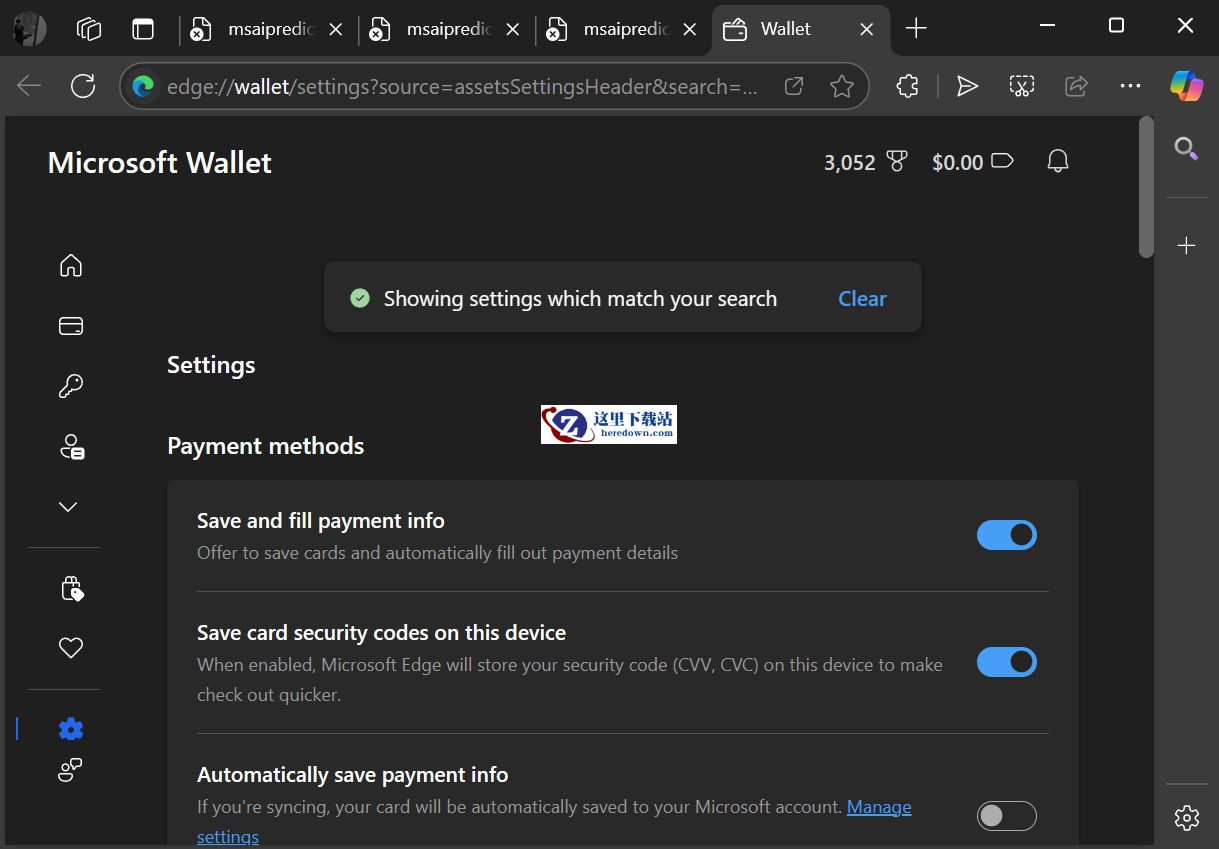Switch to the first msaipredic tab
Screen dimensions: 1219x849
267,29
